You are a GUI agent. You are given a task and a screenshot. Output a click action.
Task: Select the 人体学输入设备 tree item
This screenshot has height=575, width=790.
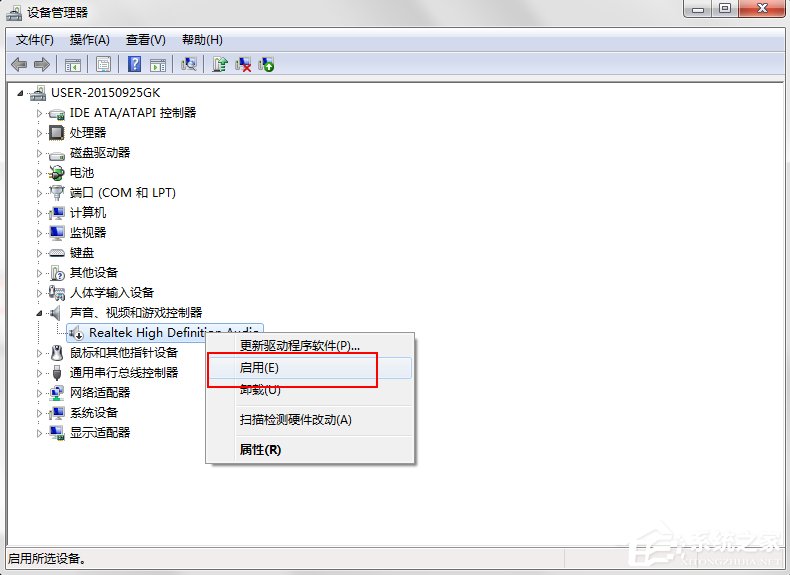(112, 293)
